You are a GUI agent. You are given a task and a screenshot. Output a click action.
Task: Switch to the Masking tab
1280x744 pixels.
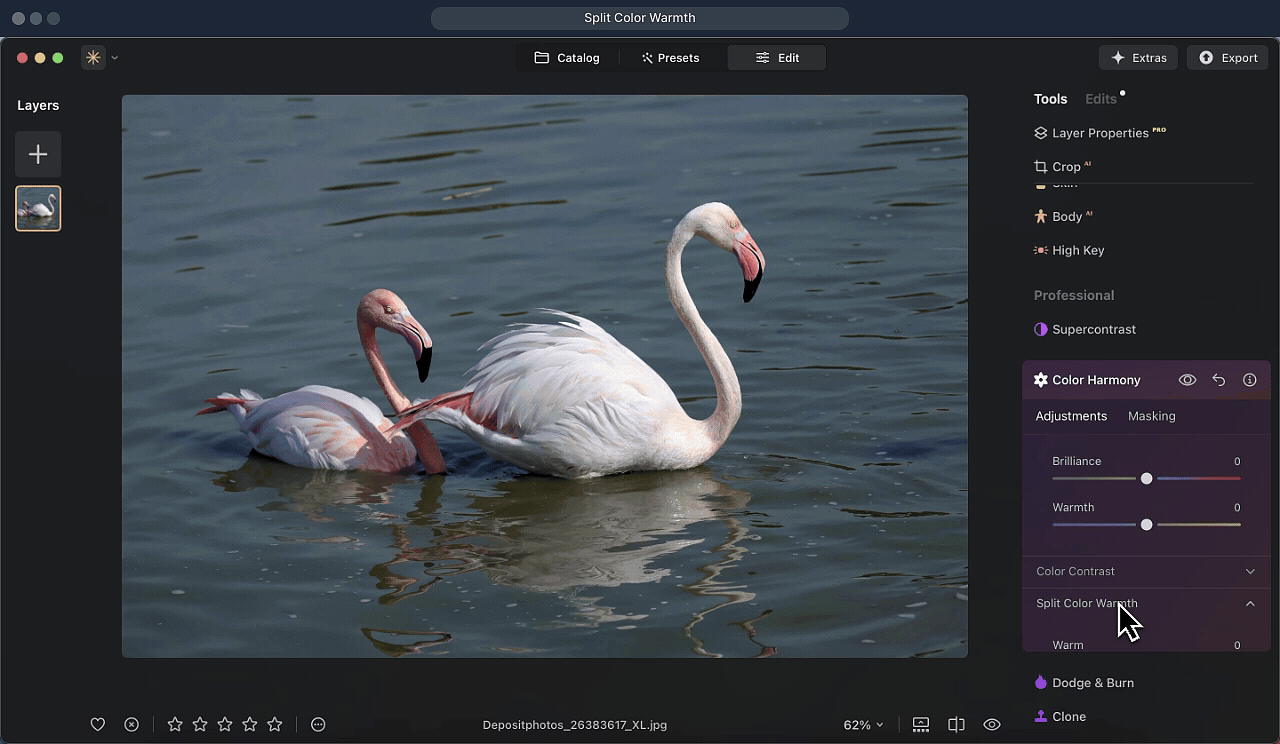pyautogui.click(x=1151, y=416)
